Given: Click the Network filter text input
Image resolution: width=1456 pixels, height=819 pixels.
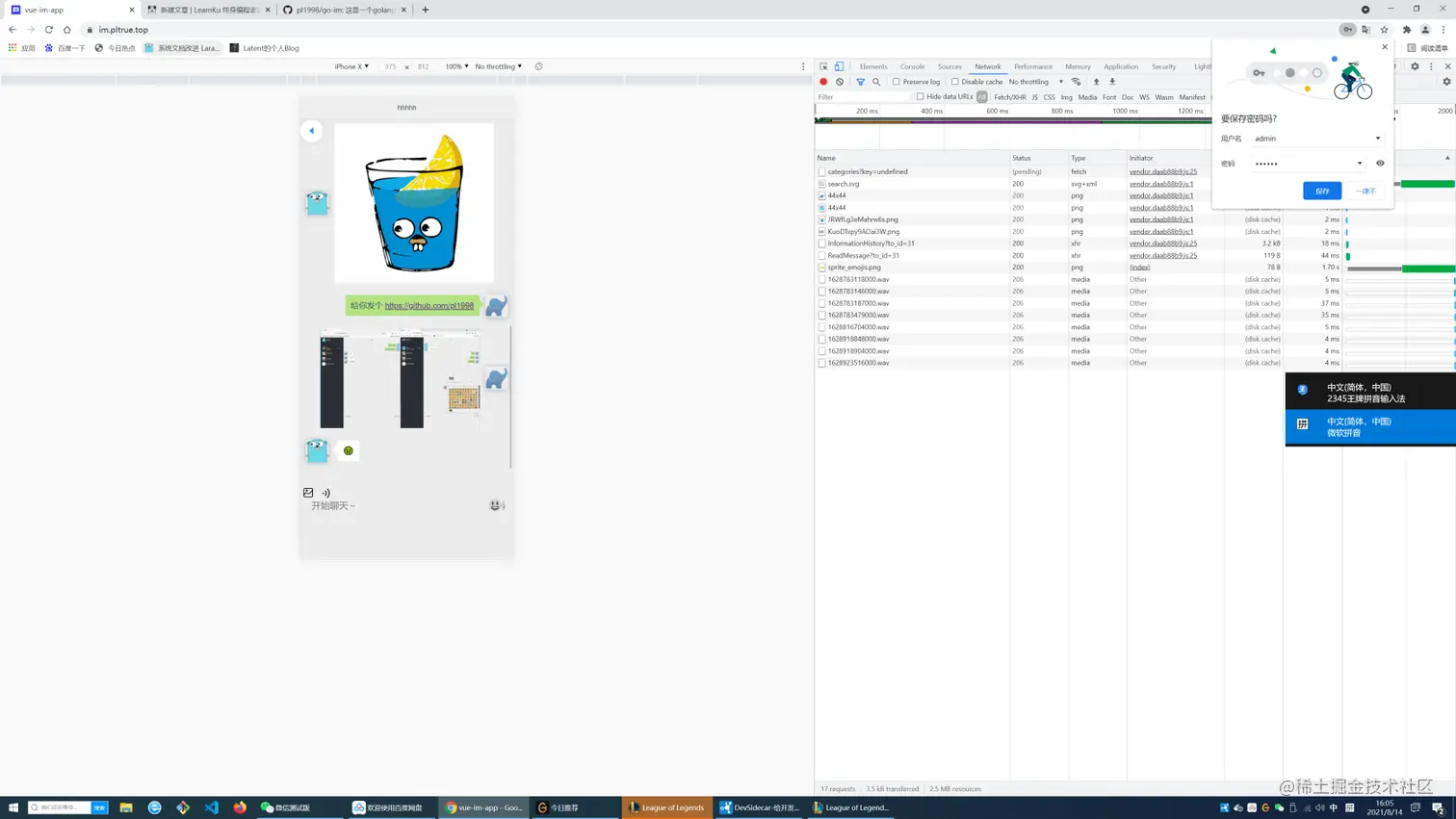Looking at the screenshot, I should click(863, 97).
